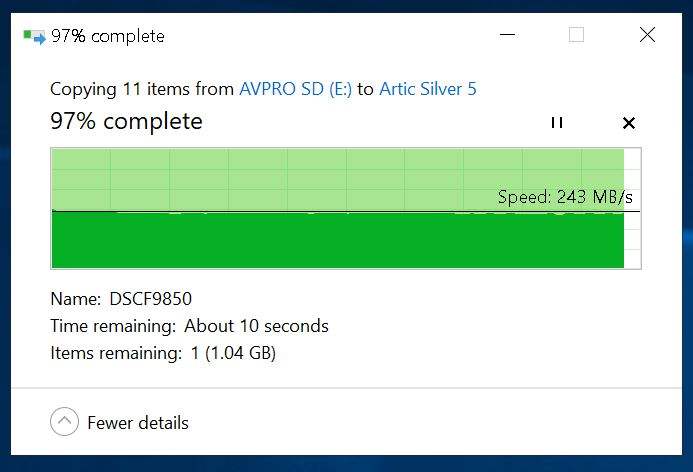The height and width of the screenshot is (472, 693).
Task: Click the light green upper graph area
Action: coord(338,180)
